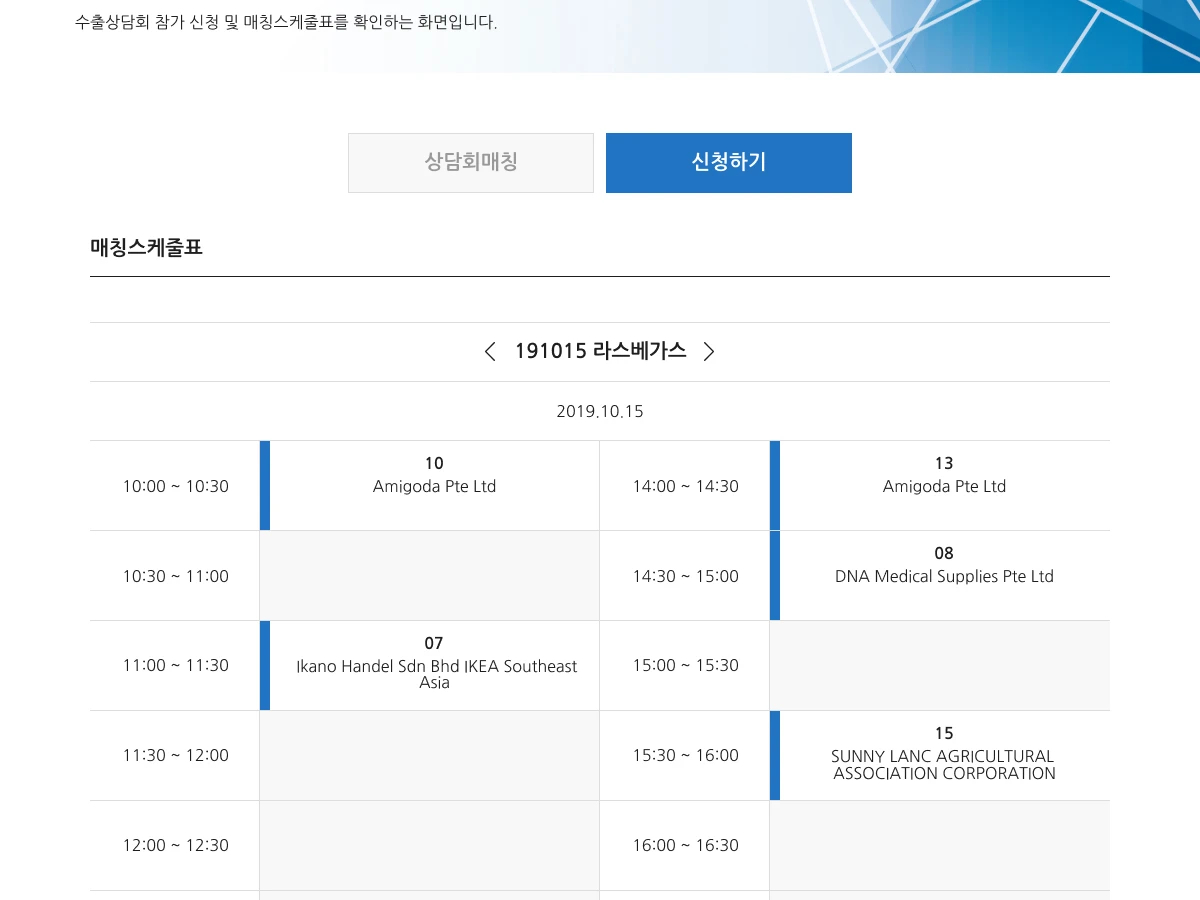
Task: Go to next schedule with right arrow
Action: 709,352
